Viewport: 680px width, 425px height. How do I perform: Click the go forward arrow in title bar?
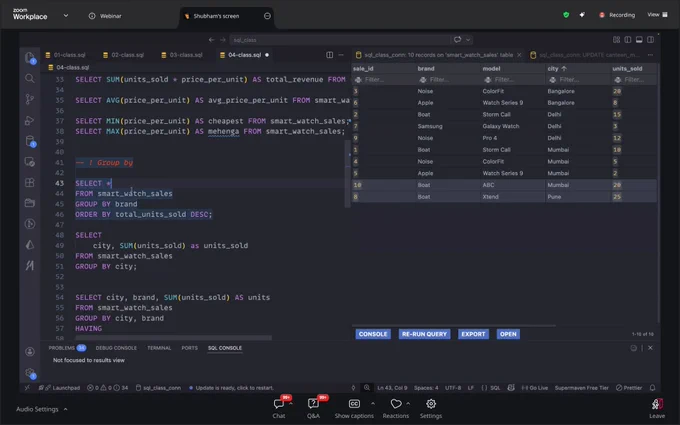(x=222, y=39)
